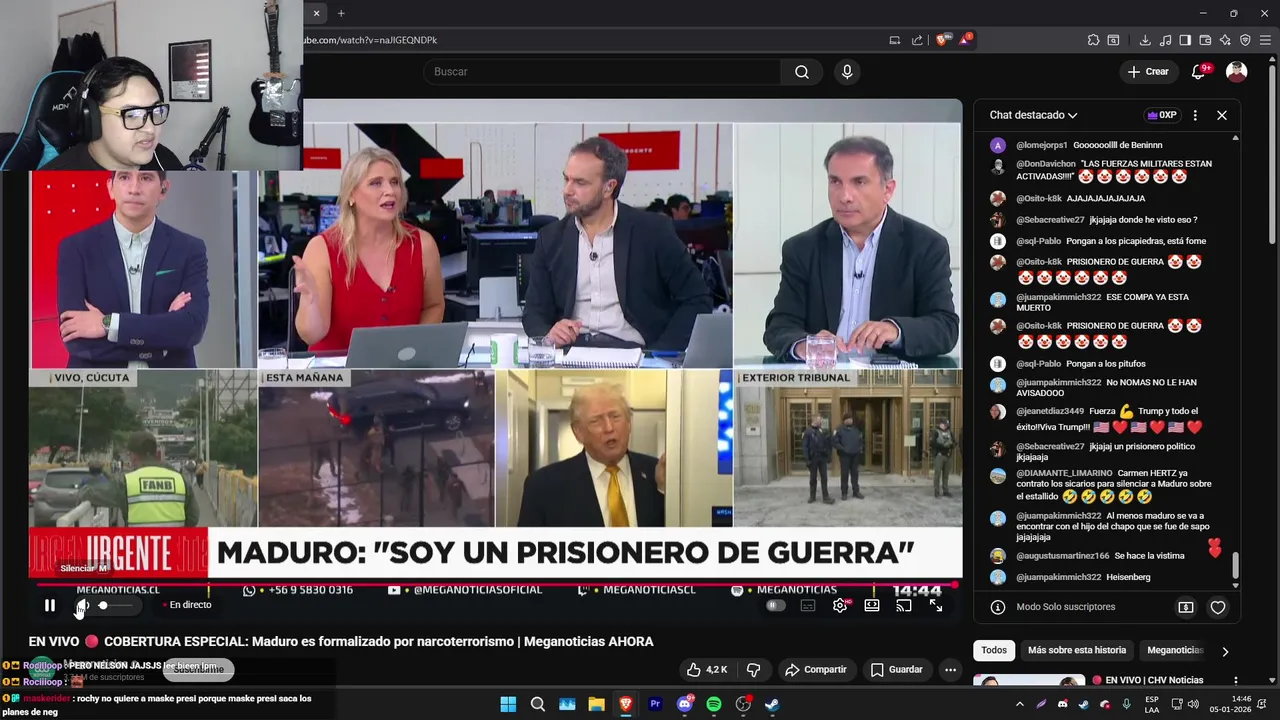Open browser main hamburger menu

pyautogui.click(x=1265, y=40)
